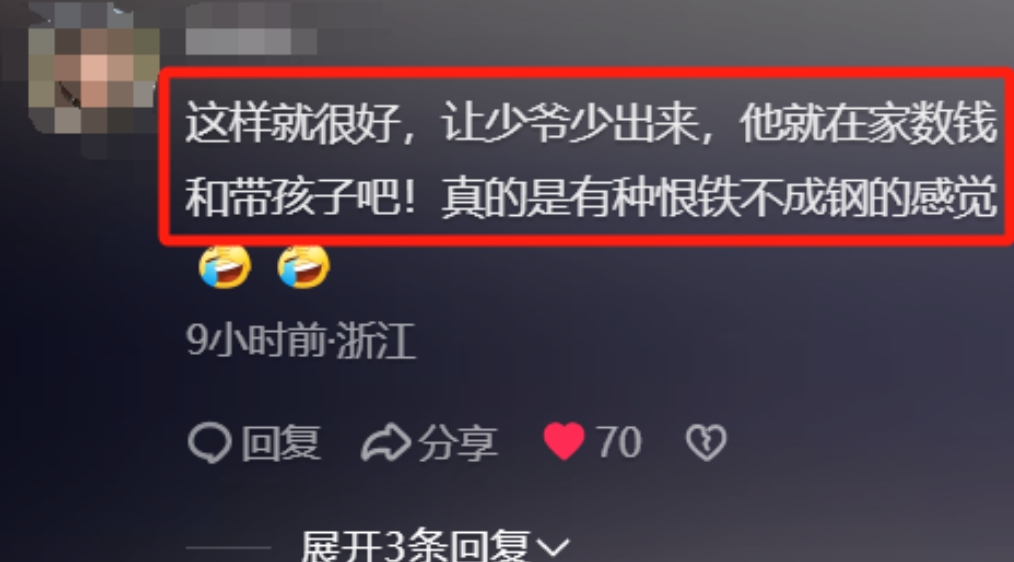
Task: Click the chevron after 展开3条回复
Action: click(553, 548)
